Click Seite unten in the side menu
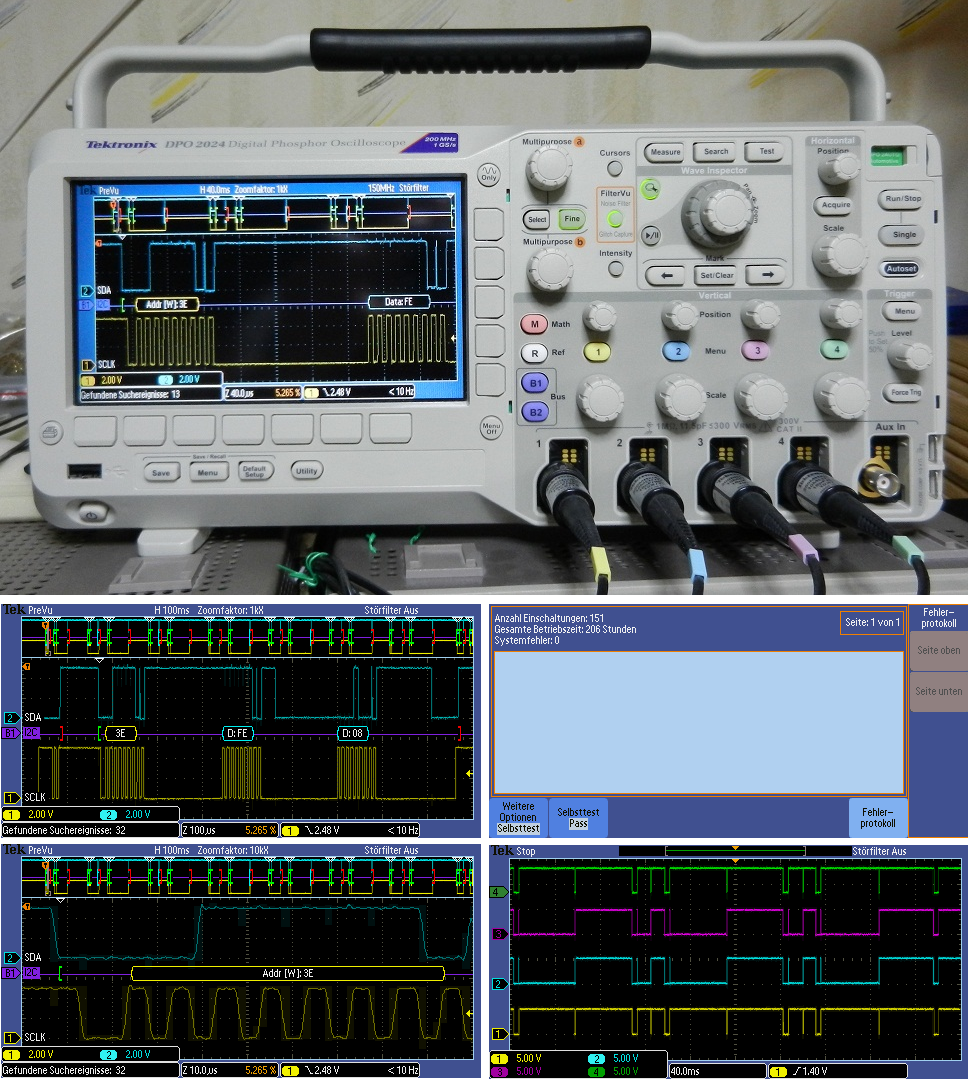This screenshot has width=968, height=1079. [938, 692]
